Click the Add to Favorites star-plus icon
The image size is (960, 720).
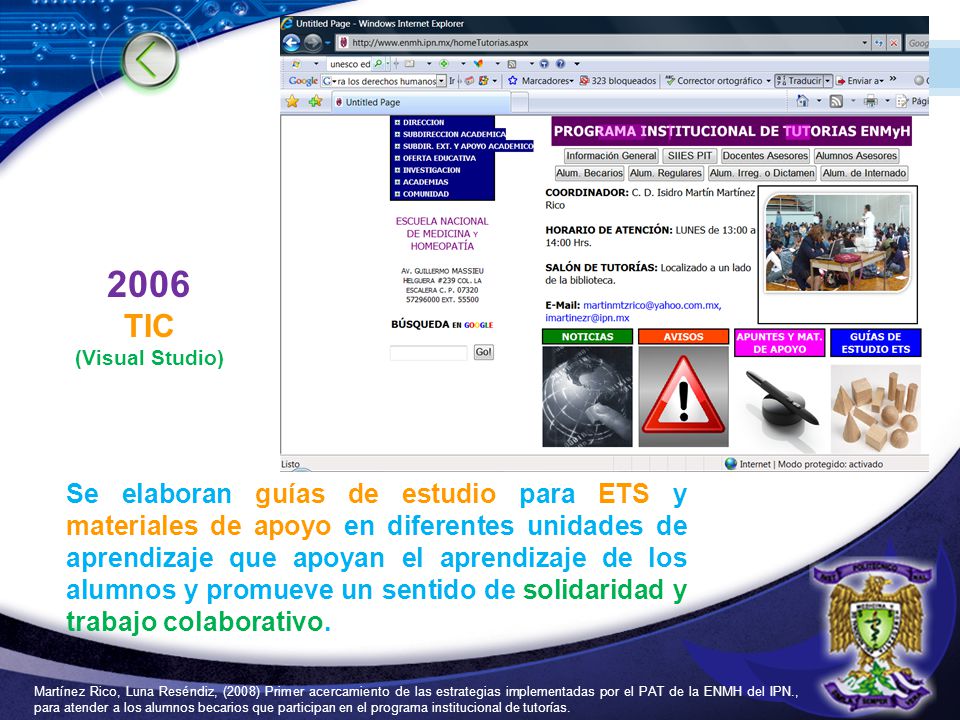[315, 102]
